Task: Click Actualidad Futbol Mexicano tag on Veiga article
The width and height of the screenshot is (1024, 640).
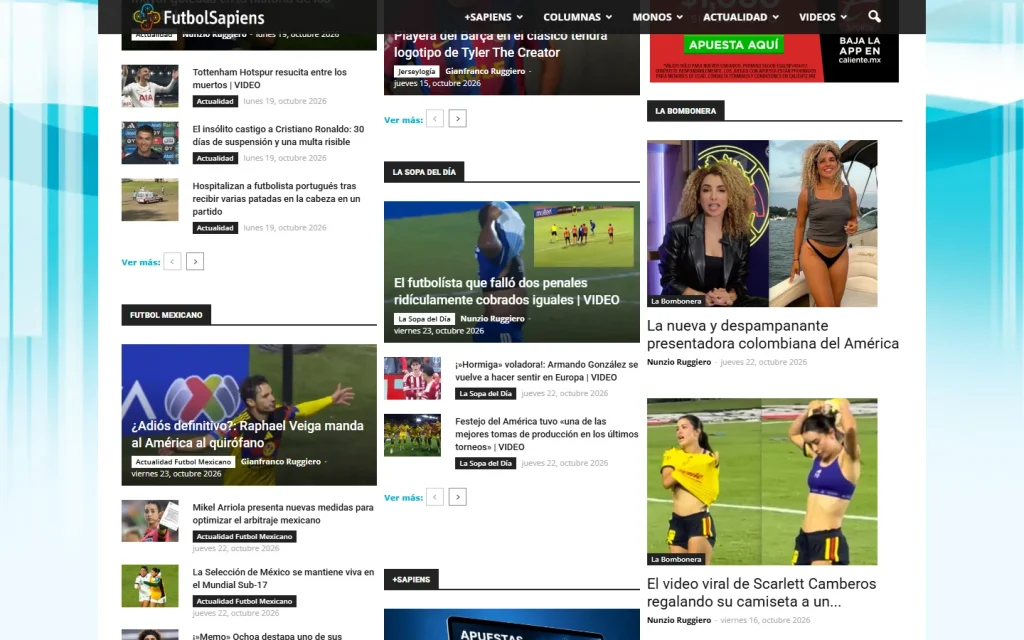Action: tap(183, 462)
